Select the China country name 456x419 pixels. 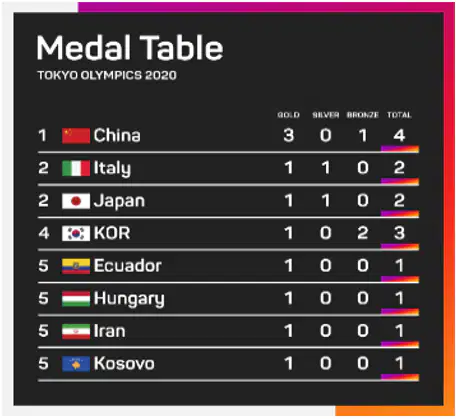click(117, 135)
